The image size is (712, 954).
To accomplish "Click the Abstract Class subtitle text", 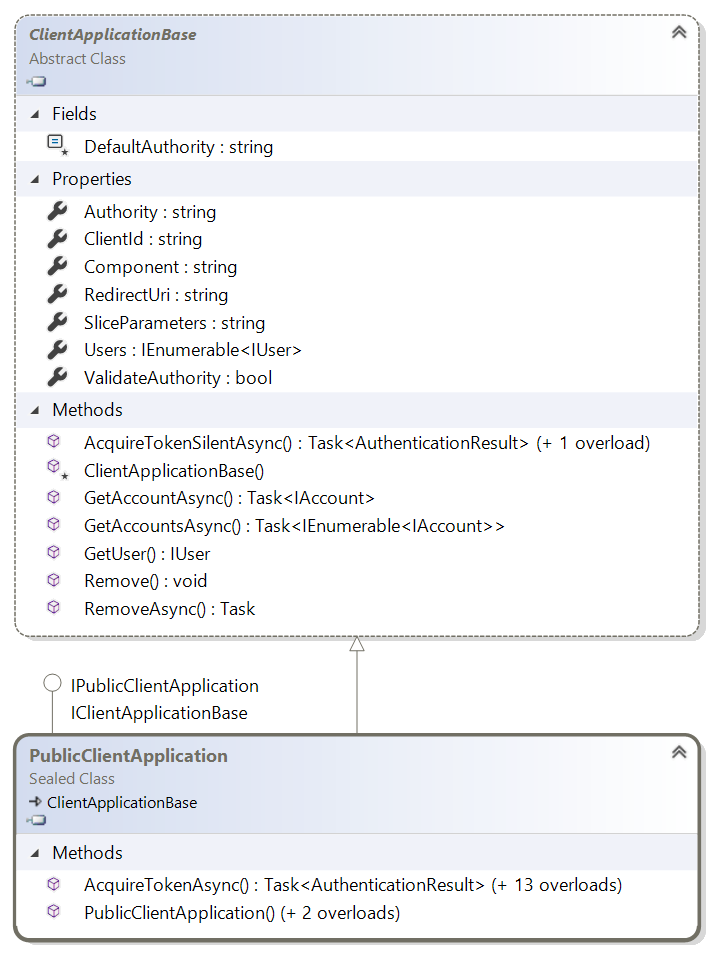I will (x=77, y=59).
